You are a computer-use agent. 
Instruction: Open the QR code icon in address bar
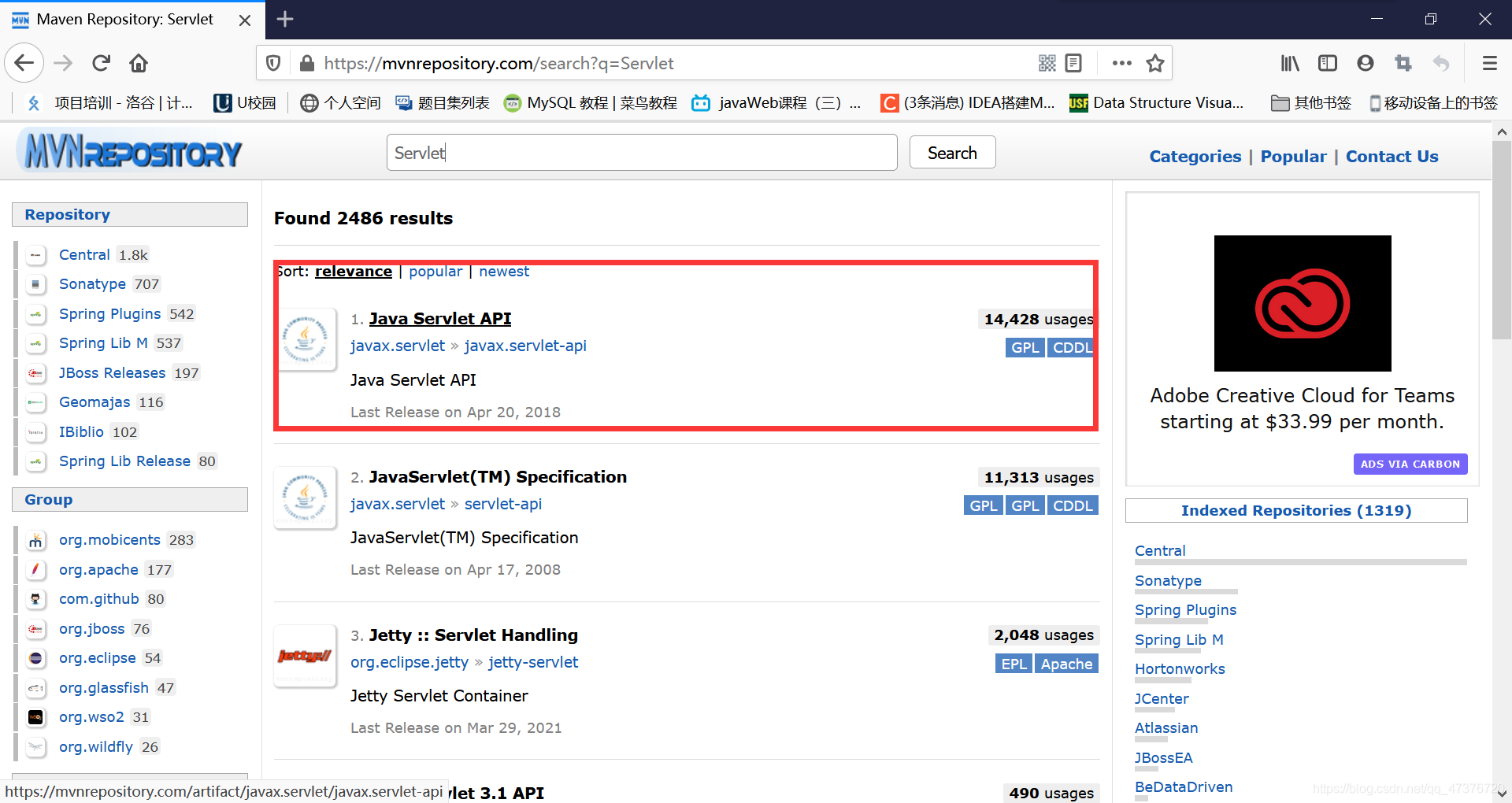point(1047,63)
